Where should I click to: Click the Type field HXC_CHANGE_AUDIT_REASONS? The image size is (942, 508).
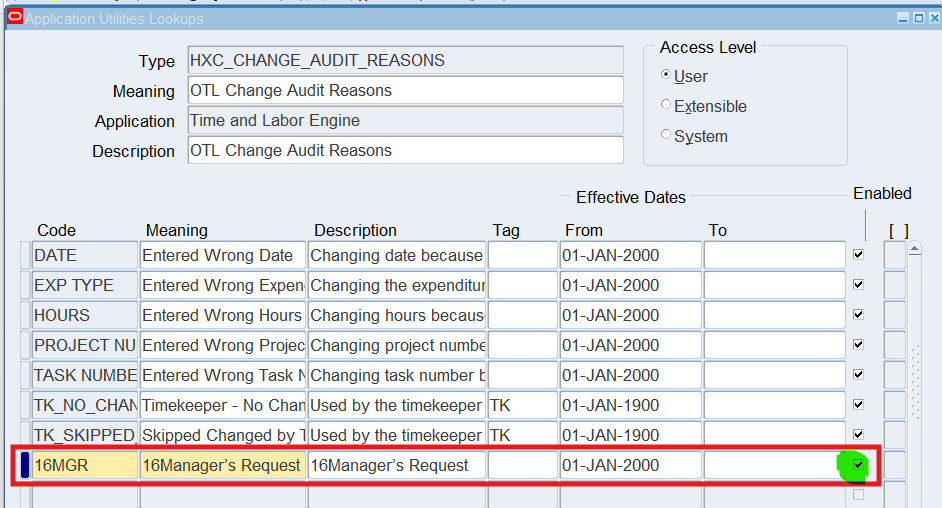click(405, 61)
